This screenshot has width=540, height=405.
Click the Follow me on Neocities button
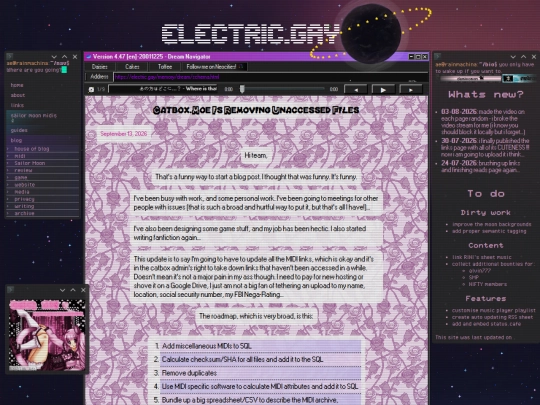(215, 67)
